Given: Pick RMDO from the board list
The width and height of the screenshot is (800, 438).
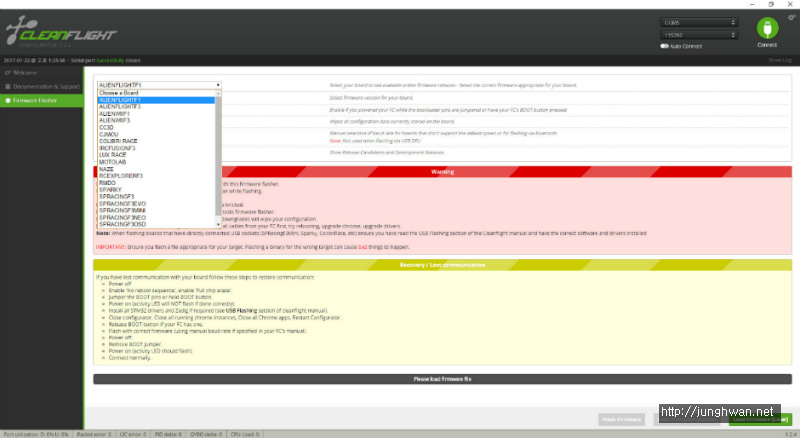Looking at the screenshot, I should coord(156,183).
